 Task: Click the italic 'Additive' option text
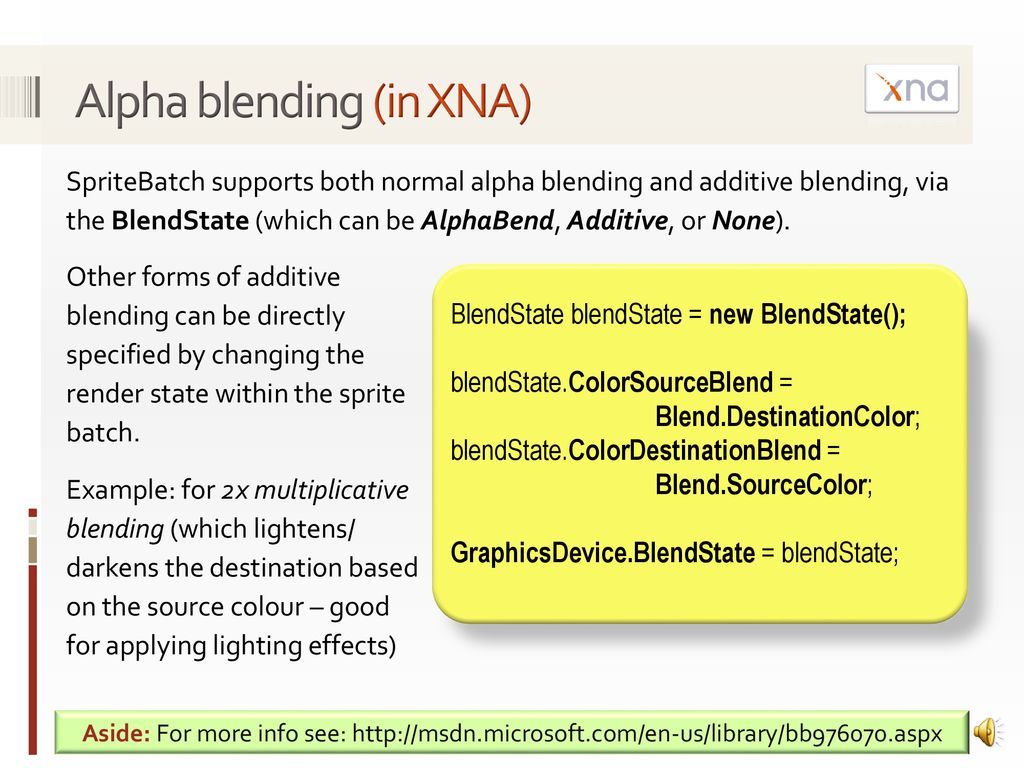point(617,221)
